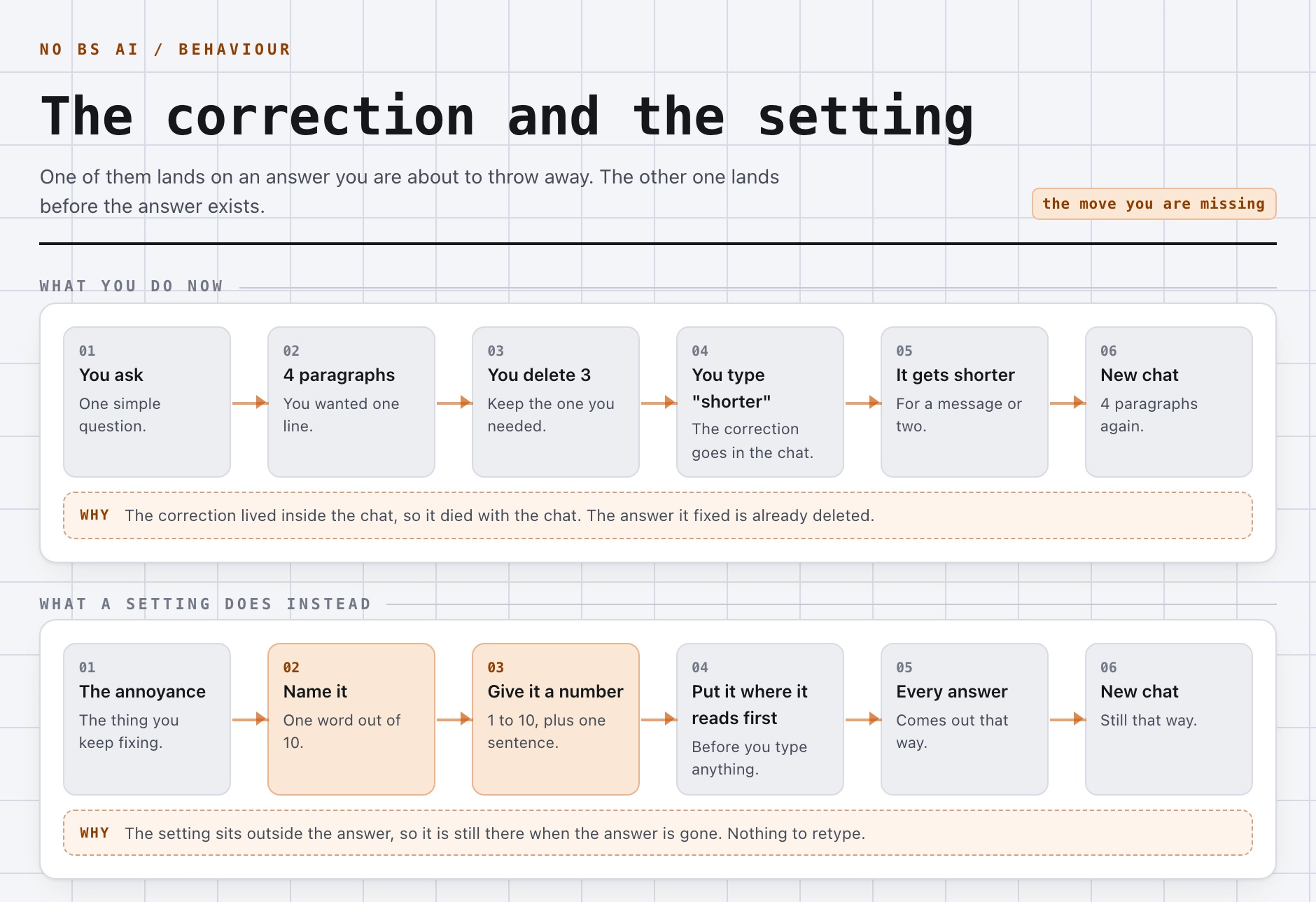Click the arrow pointing to top New chat card

(x=1067, y=402)
